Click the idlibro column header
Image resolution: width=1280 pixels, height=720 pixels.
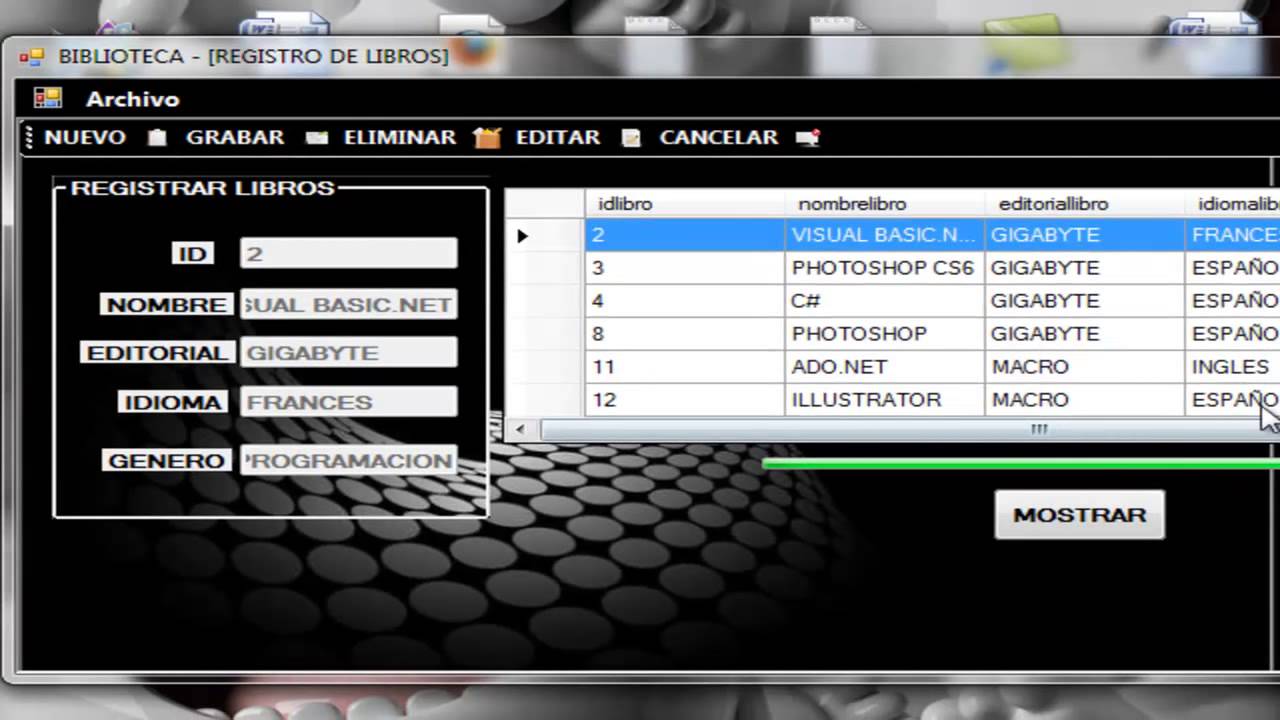pyautogui.click(x=685, y=204)
